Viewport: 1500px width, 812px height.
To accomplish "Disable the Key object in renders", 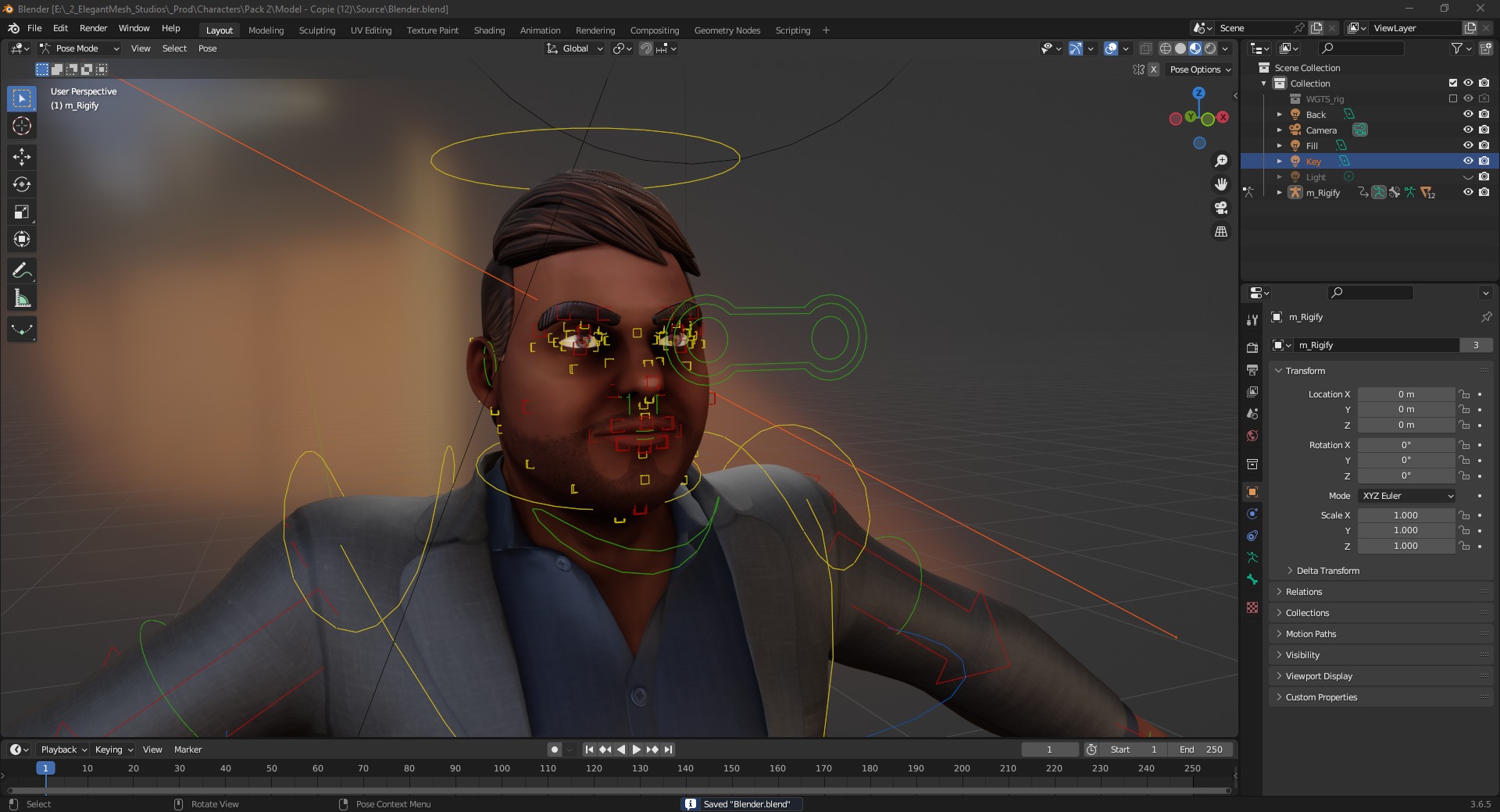I will [x=1484, y=161].
